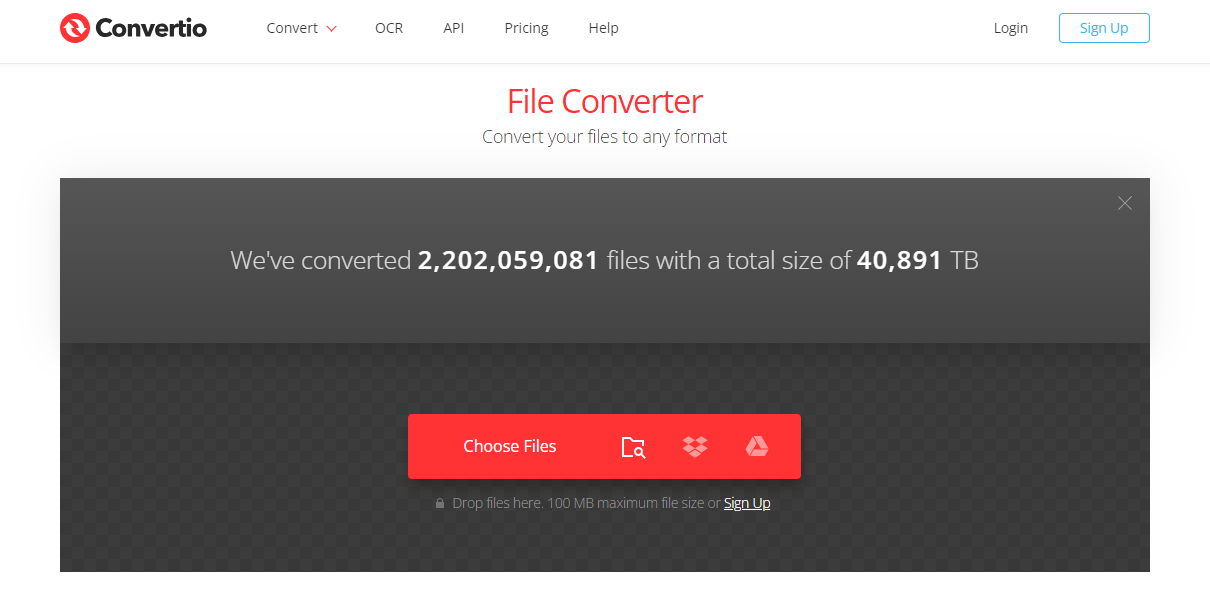Log in to your account

(x=1010, y=28)
